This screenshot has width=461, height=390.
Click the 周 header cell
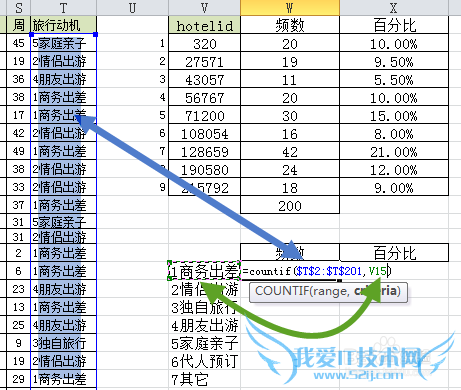click(x=18, y=25)
